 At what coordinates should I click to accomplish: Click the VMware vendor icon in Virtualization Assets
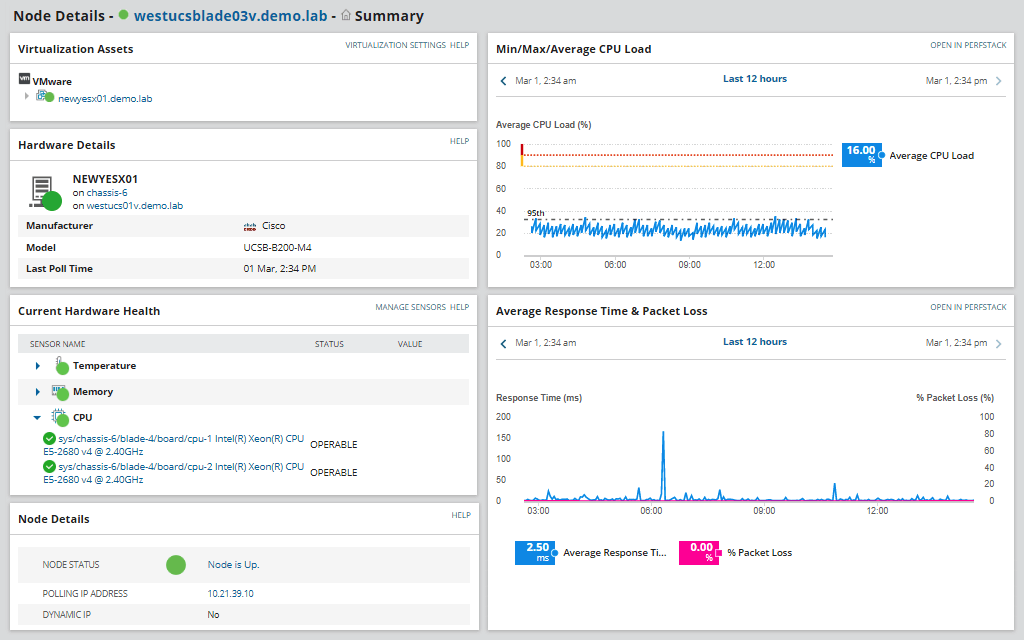[26, 81]
